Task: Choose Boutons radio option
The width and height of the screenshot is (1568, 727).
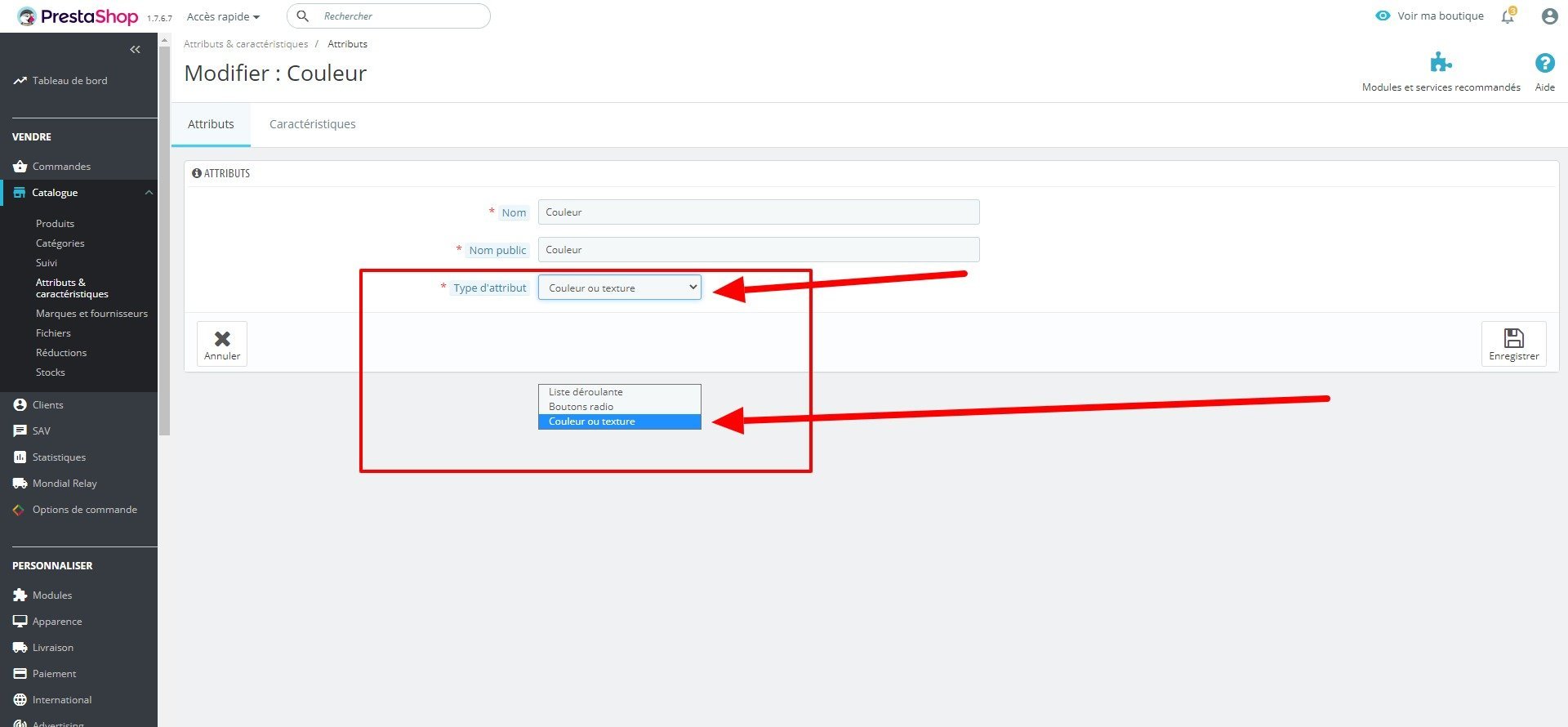Action: tap(619, 407)
